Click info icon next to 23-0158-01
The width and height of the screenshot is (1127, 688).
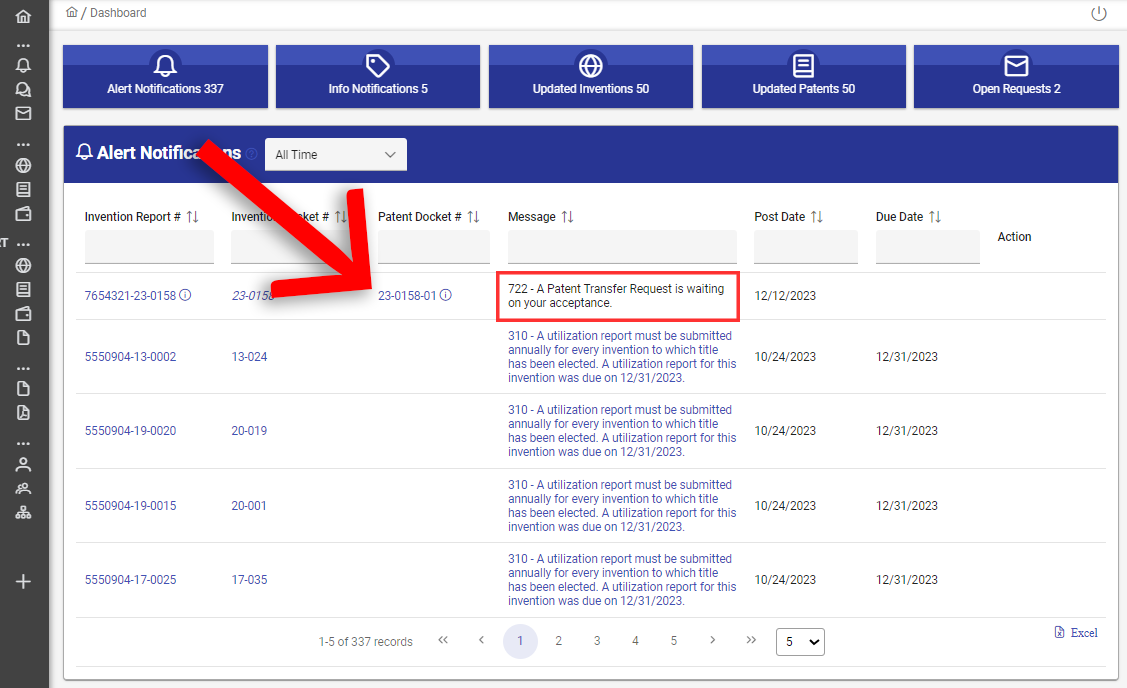(446, 296)
